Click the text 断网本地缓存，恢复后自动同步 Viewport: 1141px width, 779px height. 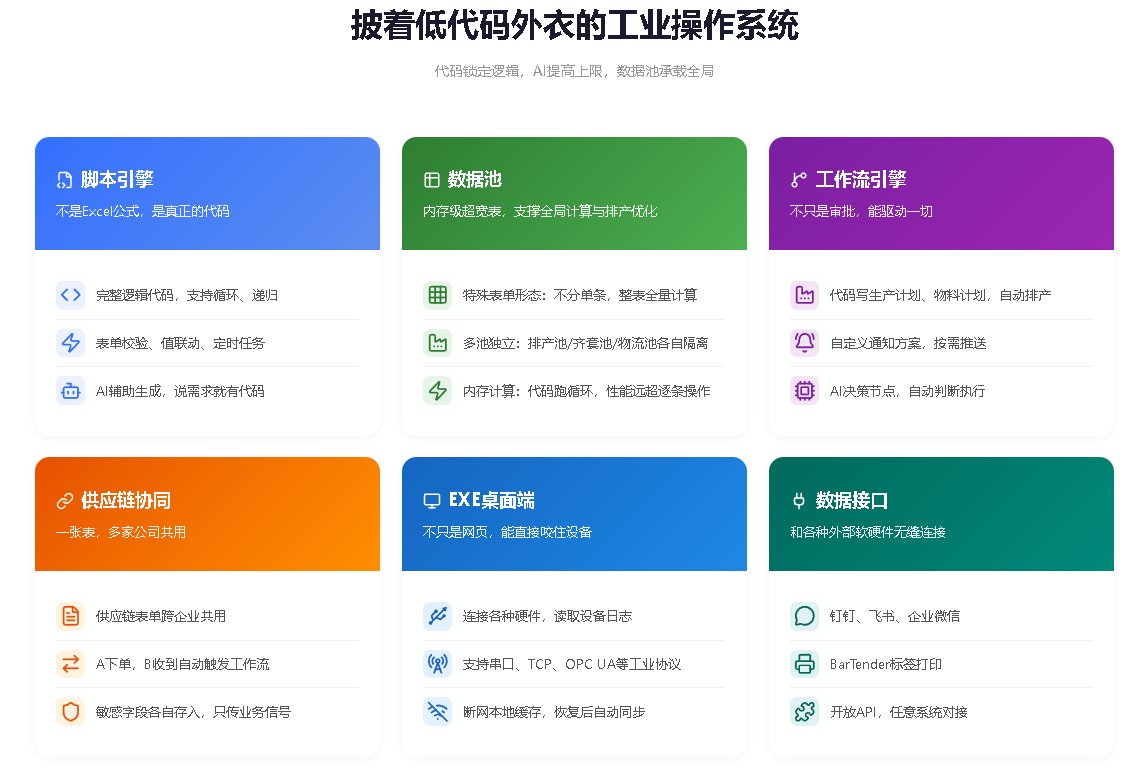point(554,713)
